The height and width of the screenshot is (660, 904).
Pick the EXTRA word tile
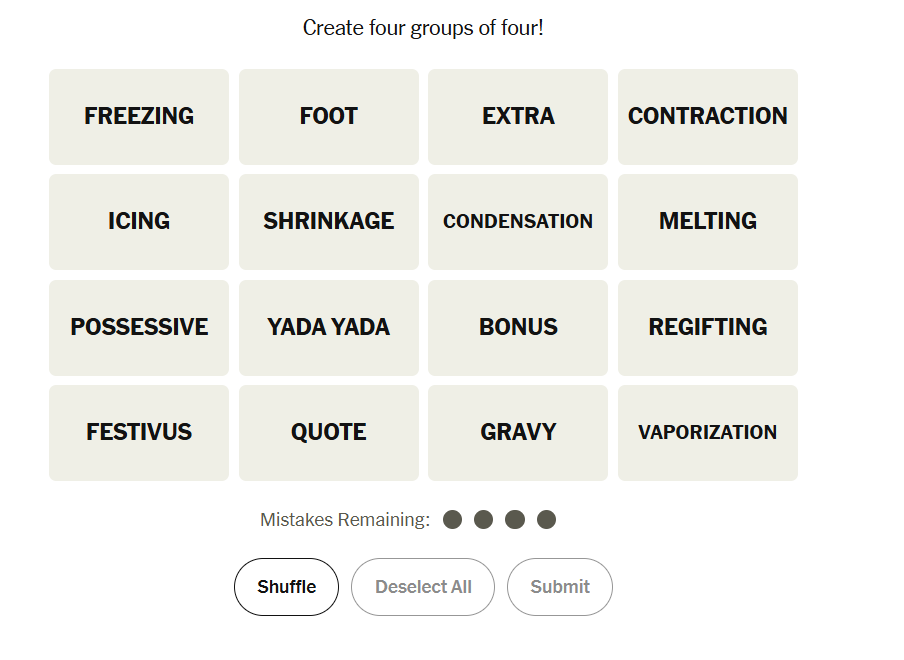[518, 117]
